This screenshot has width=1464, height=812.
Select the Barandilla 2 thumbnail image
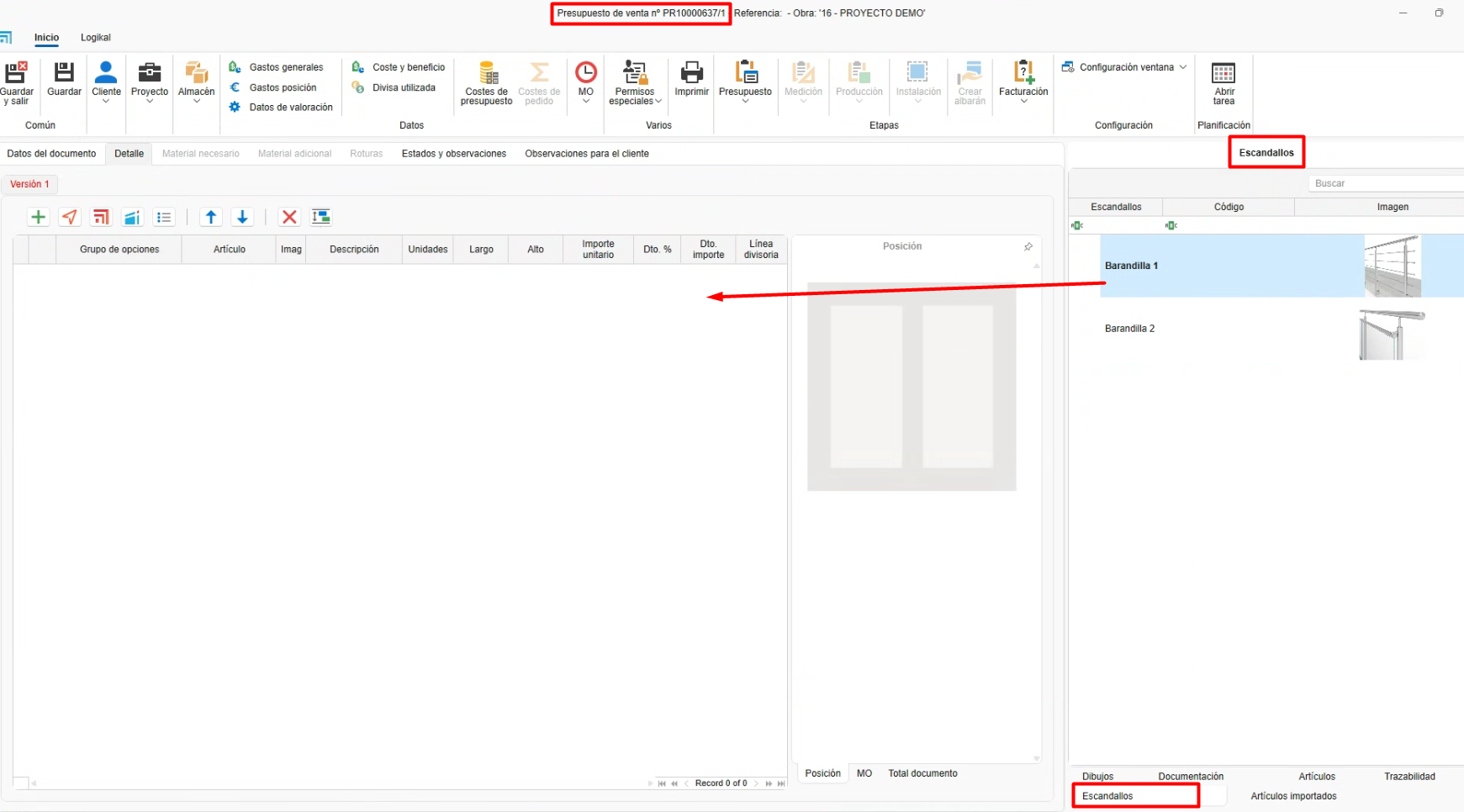[x=1392, y=334]
